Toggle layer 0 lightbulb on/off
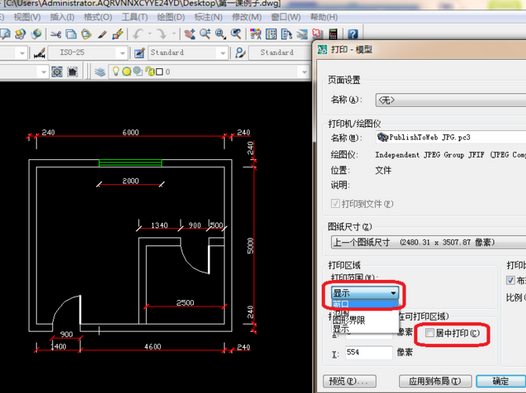The height and width of the screenshot is (393, 526). (x=116, y=71)
